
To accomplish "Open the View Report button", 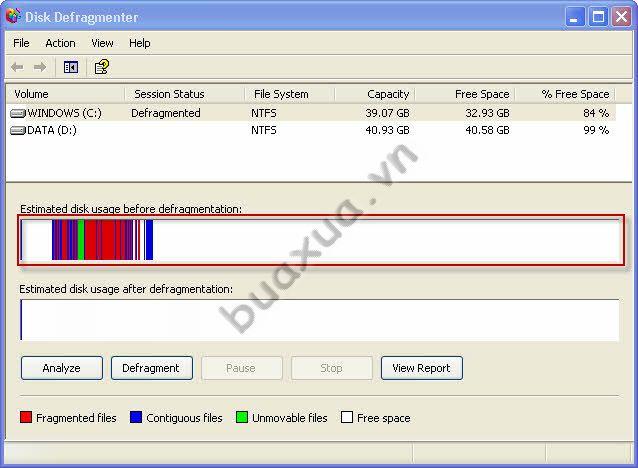I will point(422,368).
